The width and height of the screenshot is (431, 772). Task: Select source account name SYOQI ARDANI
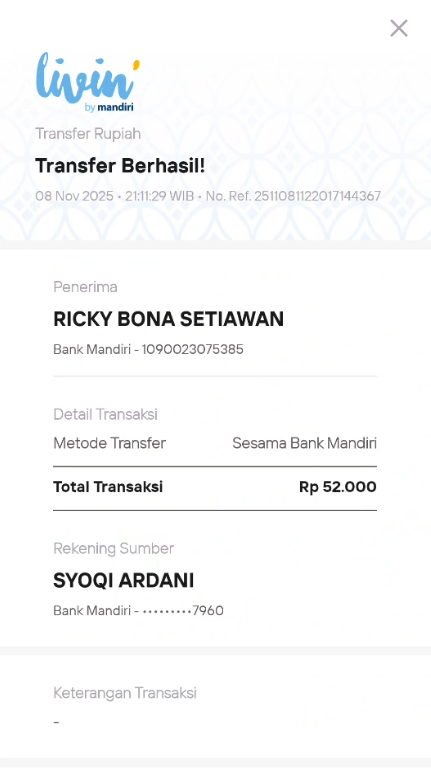pos(124,581)
